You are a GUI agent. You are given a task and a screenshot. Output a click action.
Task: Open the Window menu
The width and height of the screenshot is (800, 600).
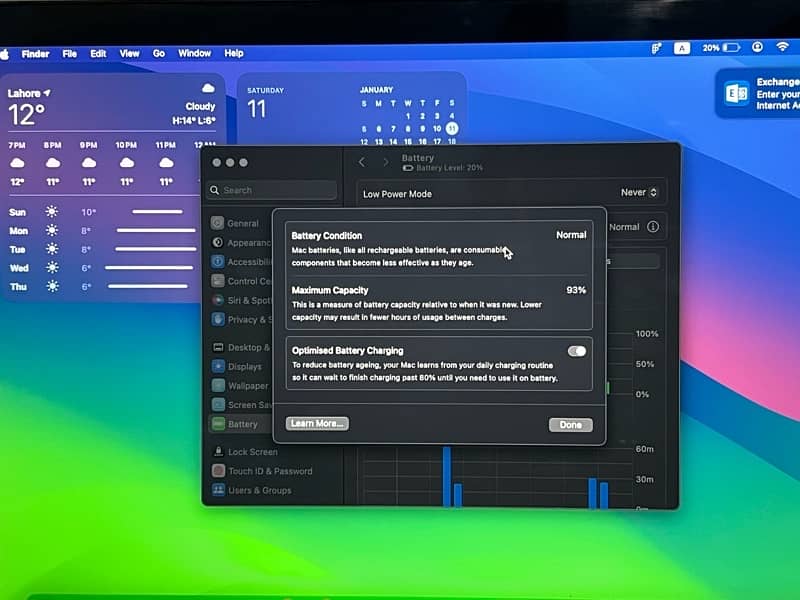194,53
